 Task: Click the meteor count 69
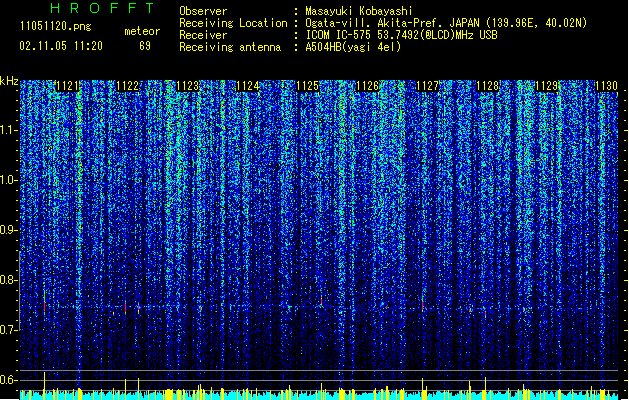tap(145, 46)
